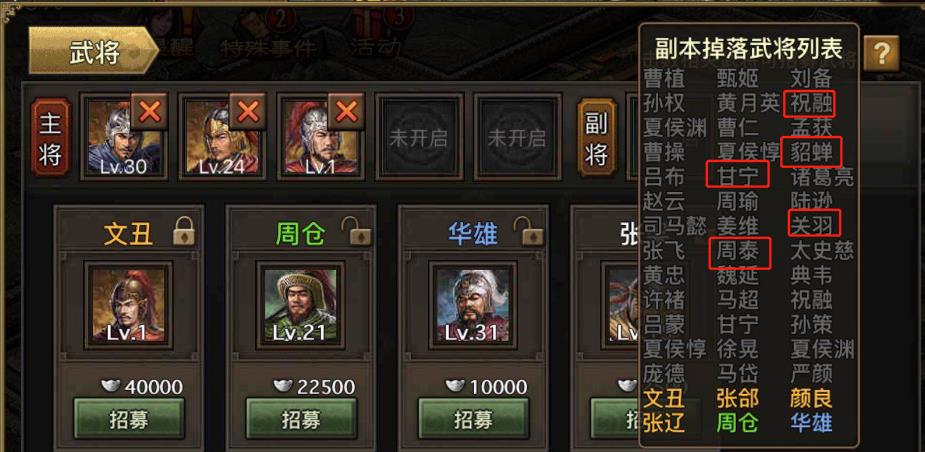This screenshot has height=452, width=925.
Task: Open the question mark help icon
Action: (881, 54)
